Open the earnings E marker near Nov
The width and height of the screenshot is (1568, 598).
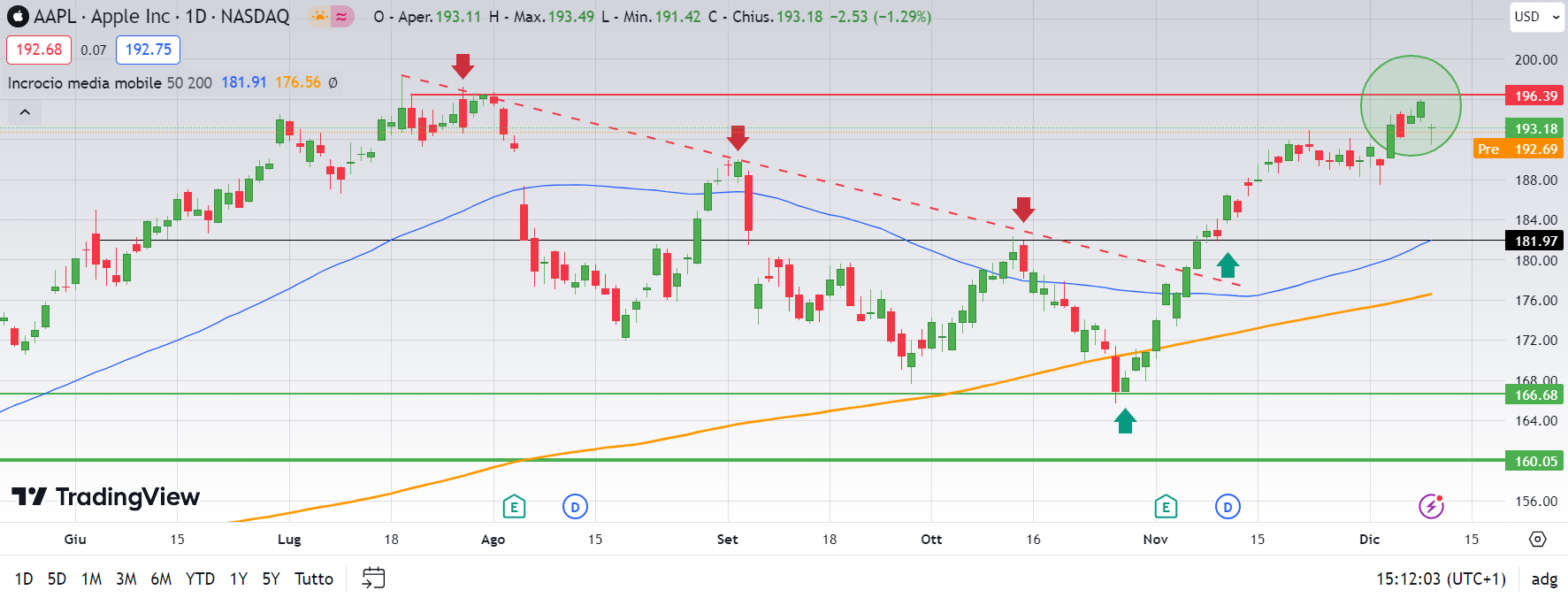[x=1166, y=507]
